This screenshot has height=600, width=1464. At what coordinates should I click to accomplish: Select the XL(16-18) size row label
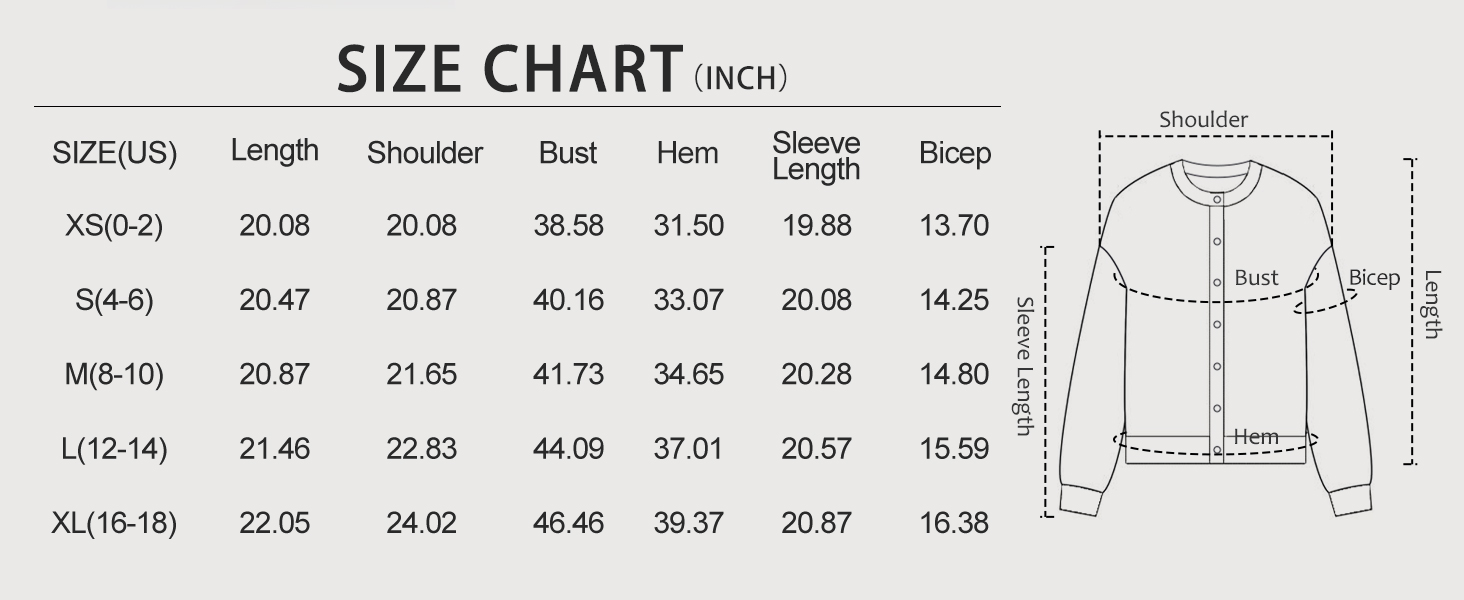click(x=114, y=523)
